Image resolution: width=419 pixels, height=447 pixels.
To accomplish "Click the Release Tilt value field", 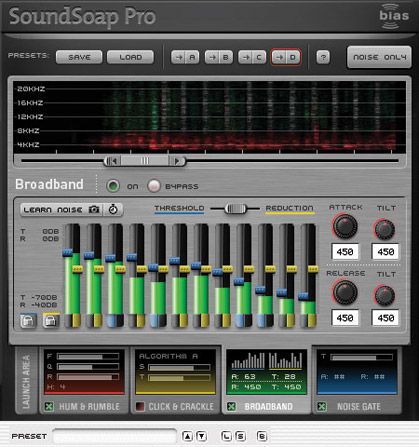I will [385, 318].
